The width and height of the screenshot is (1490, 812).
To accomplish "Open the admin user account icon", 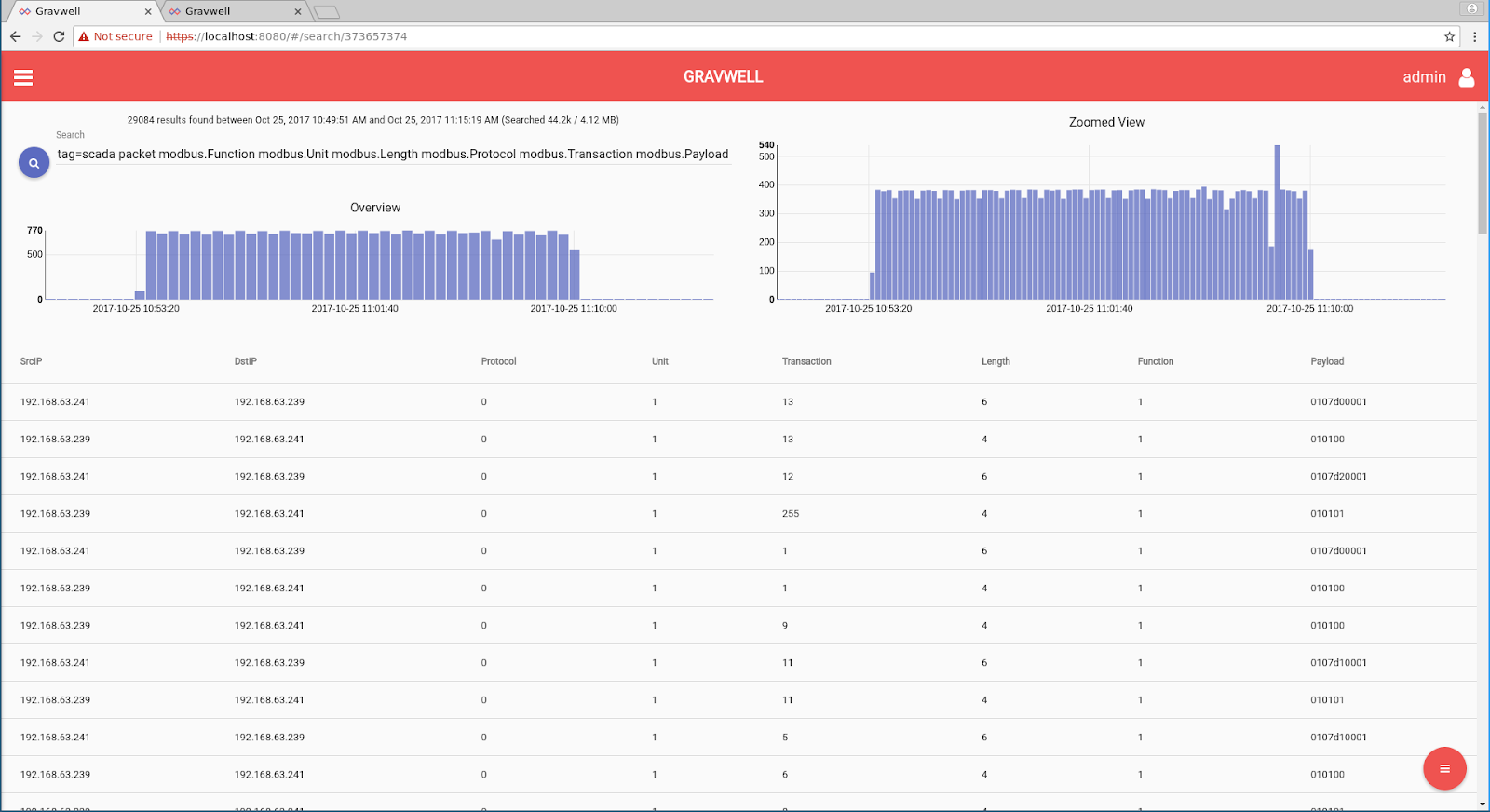I will 1467,77.
